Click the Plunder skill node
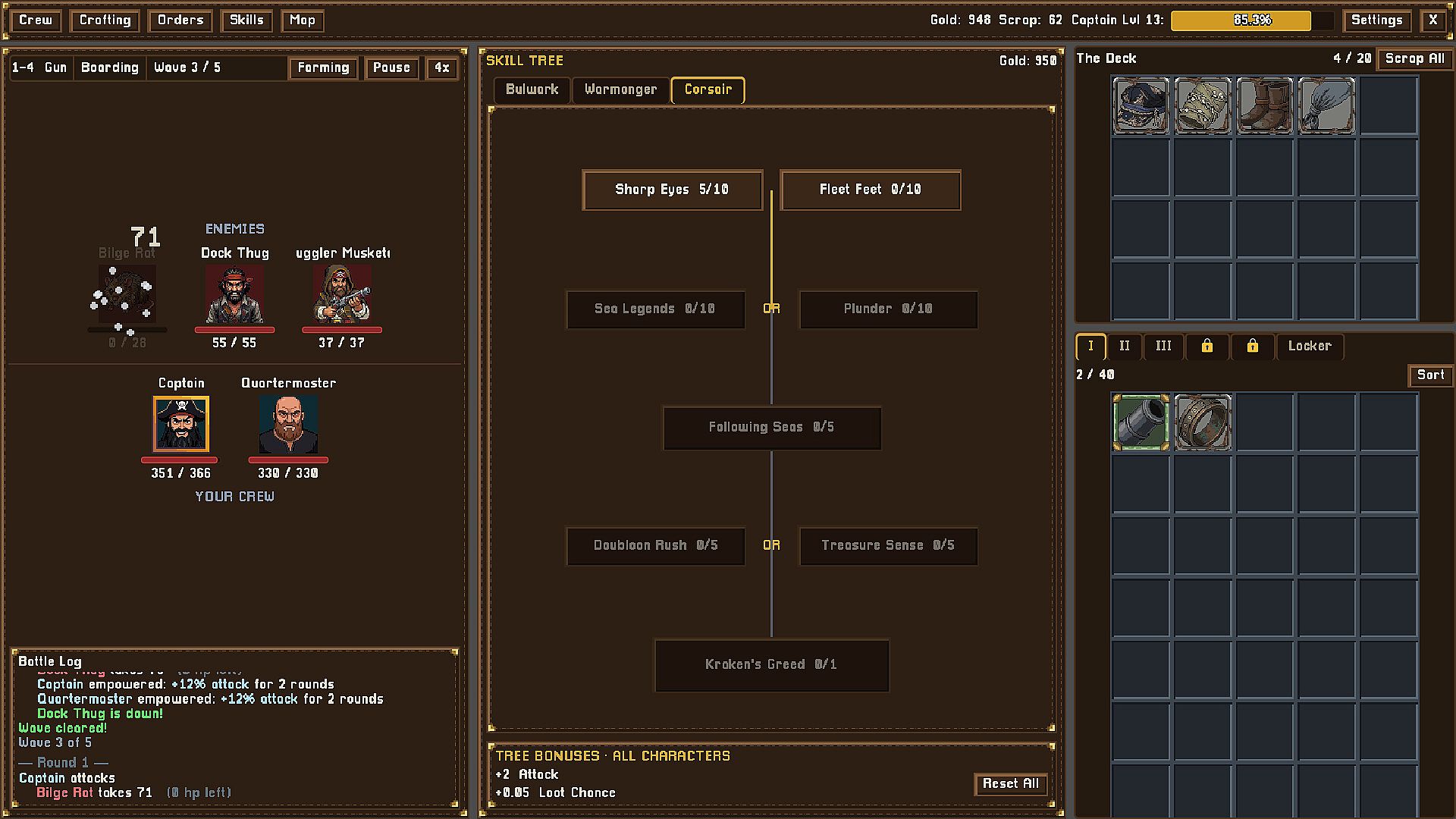 [888, 309]
